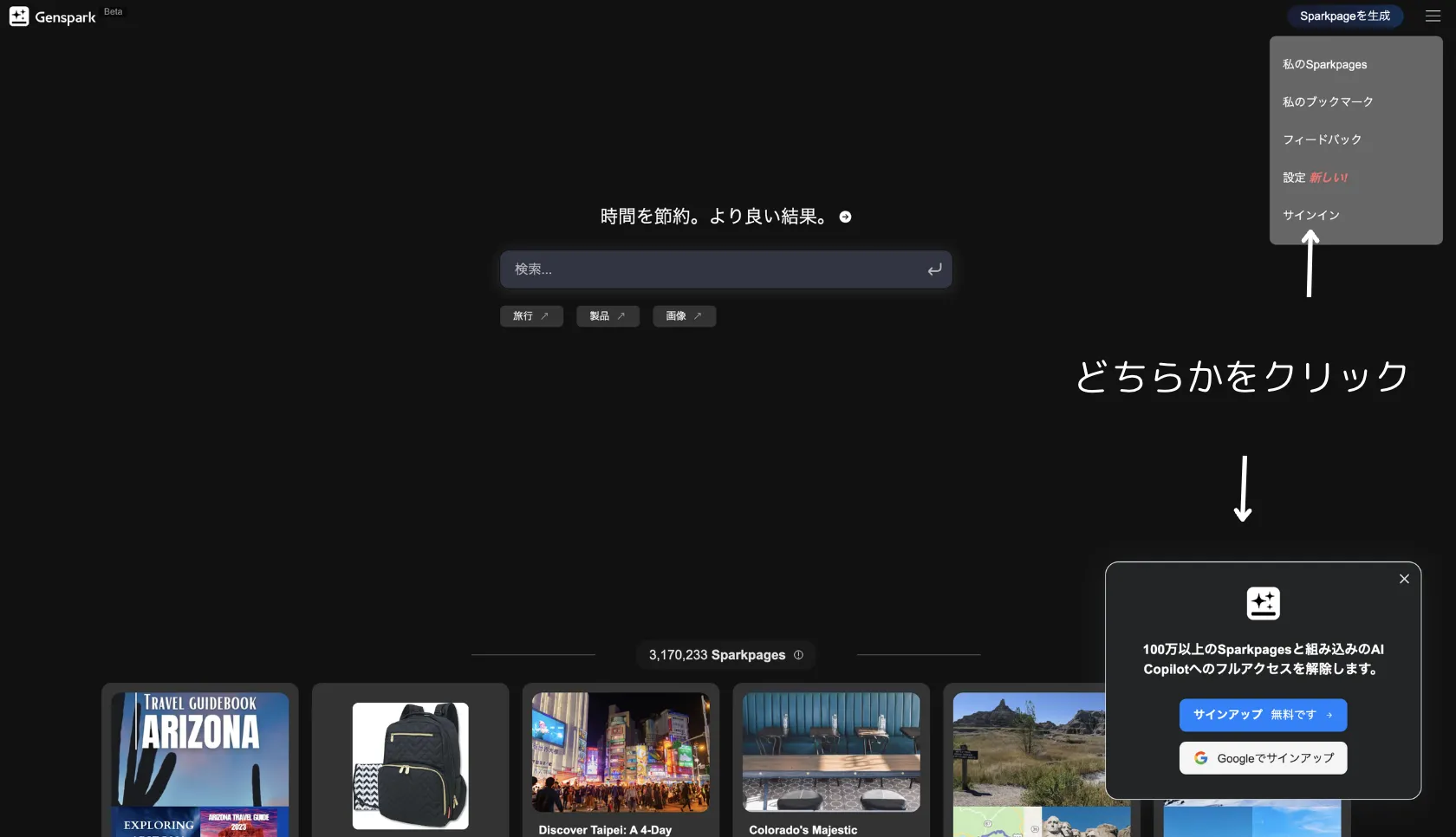Click the 3,170,233 Sparkpages label

coord(717,655)
